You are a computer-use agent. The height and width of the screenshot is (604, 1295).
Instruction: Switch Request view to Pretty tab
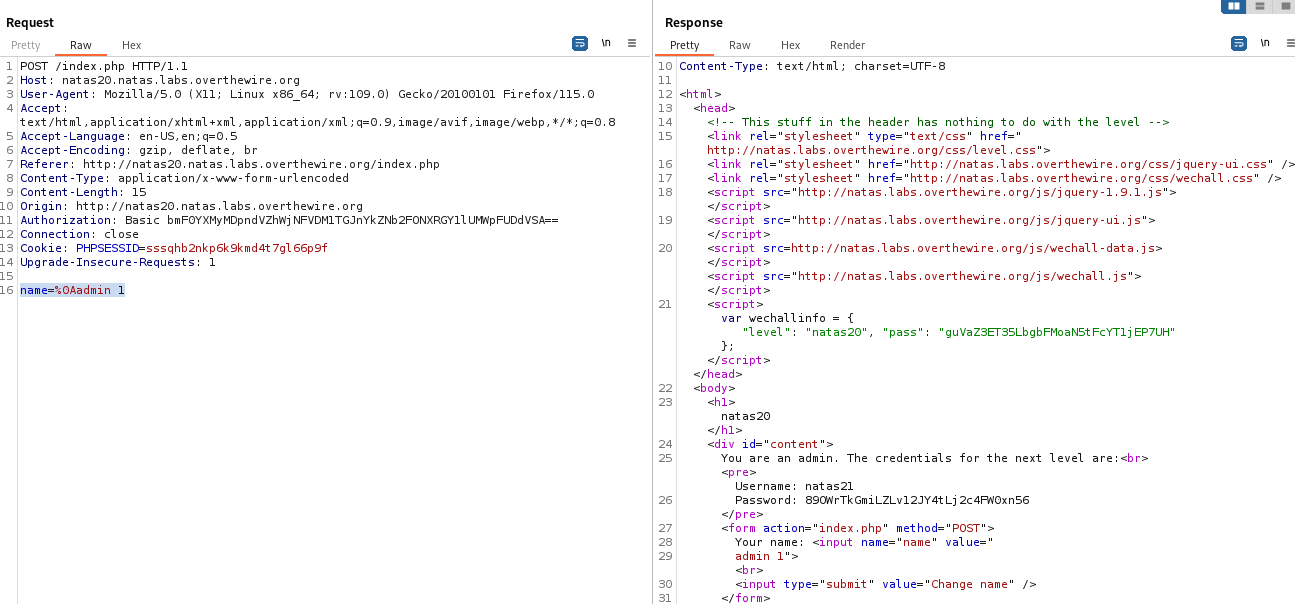point(26,45)
